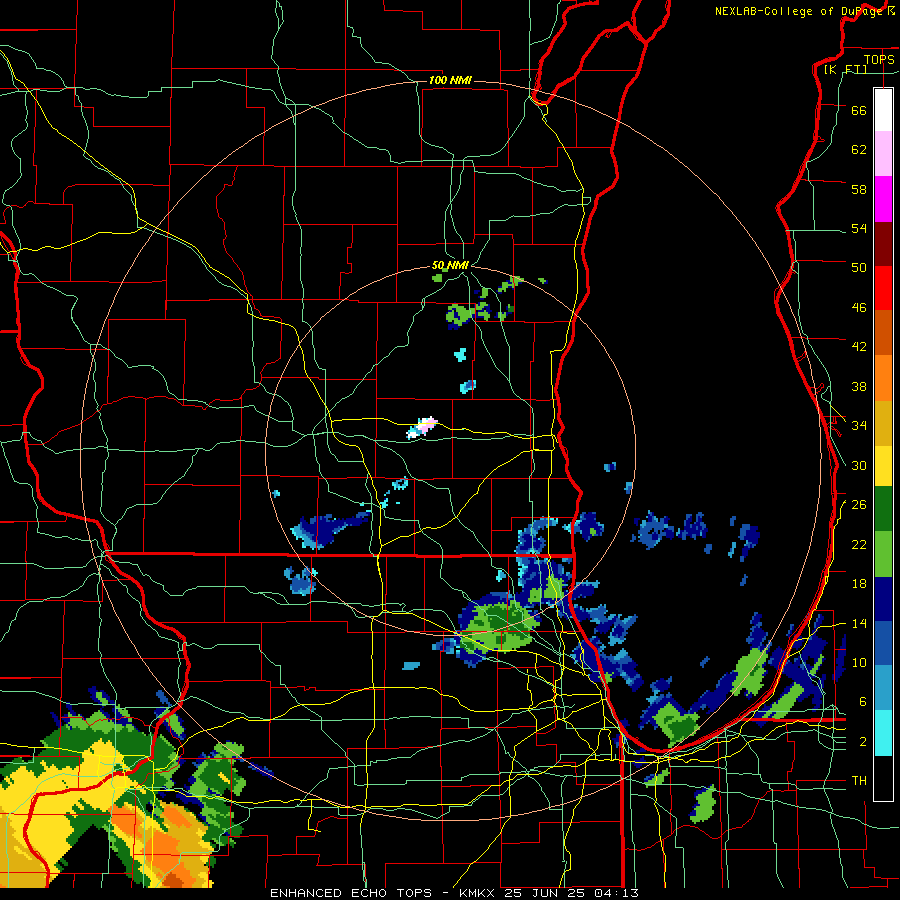The height and width of the screenshot is (900, 900).
Task: Select the light green legend swatch
Action: (x=883, y=554)
